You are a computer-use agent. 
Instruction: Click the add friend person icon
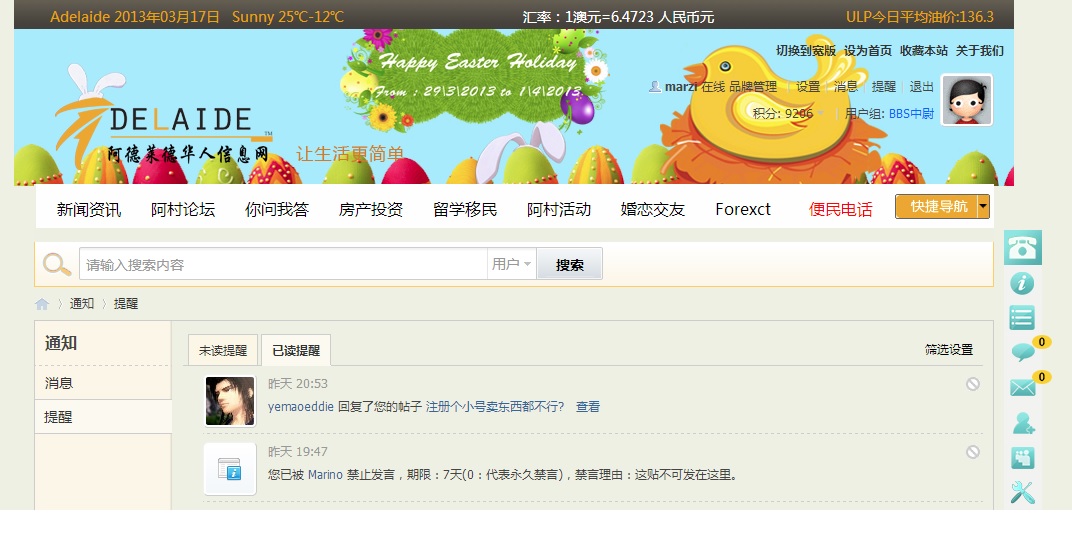coord(1022,423)
